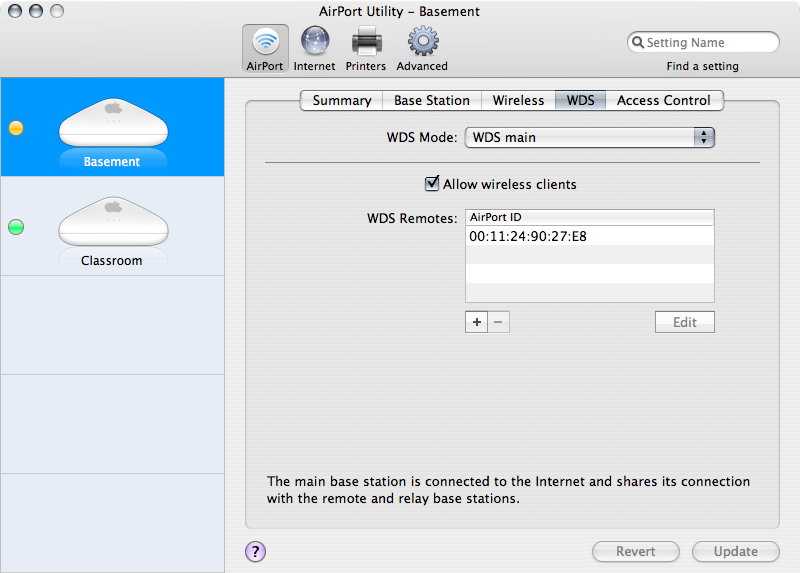Image resolution: width=800 pixels, height=573 pixels.
Task: Open the AirPort toolbar section
Action: click(265, 49)
